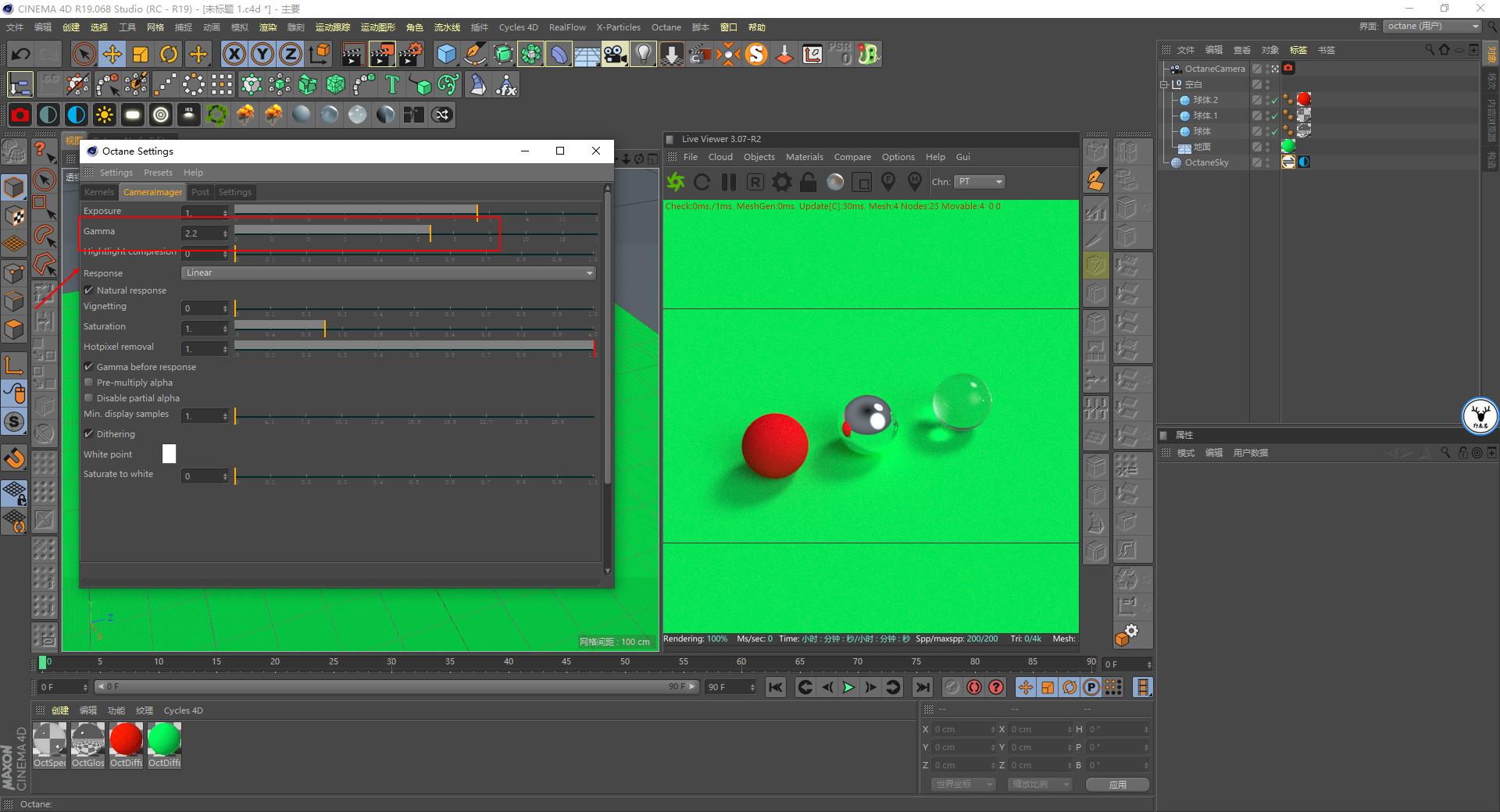Open the Materials menu in Live Viewer
Viewport: 1500px width, 812px height.
(804, 156)
